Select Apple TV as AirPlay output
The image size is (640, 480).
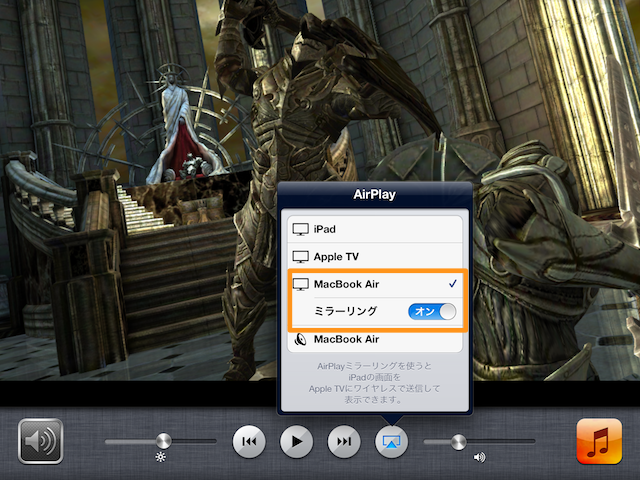pos(375,257)
